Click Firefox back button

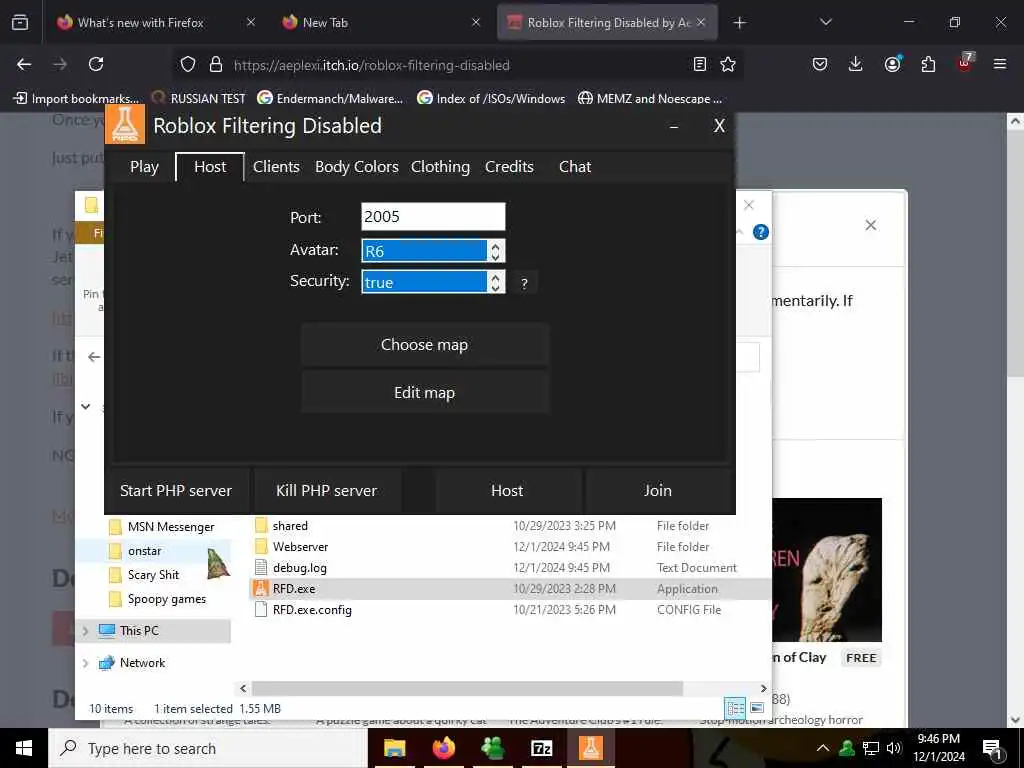tap(24, 64)
